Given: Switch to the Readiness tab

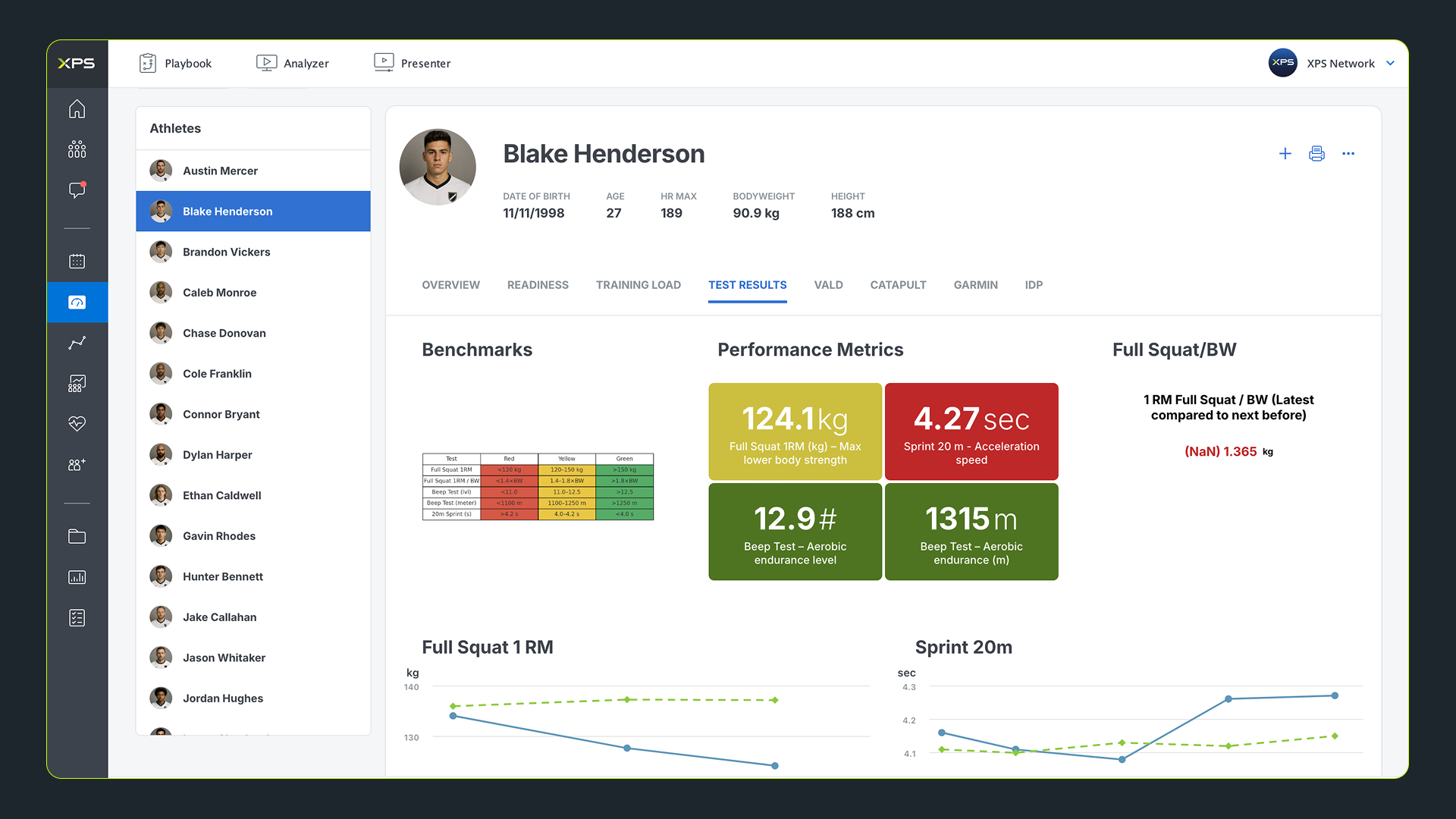Looking at the screenshot, I should [x=538, y=285].
